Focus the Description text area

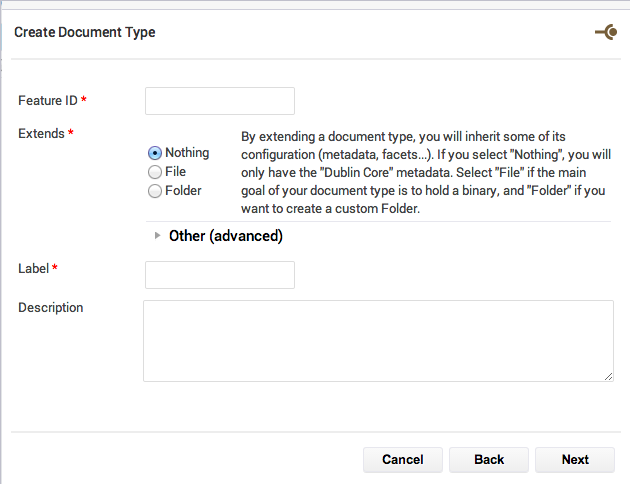[378, 341]
